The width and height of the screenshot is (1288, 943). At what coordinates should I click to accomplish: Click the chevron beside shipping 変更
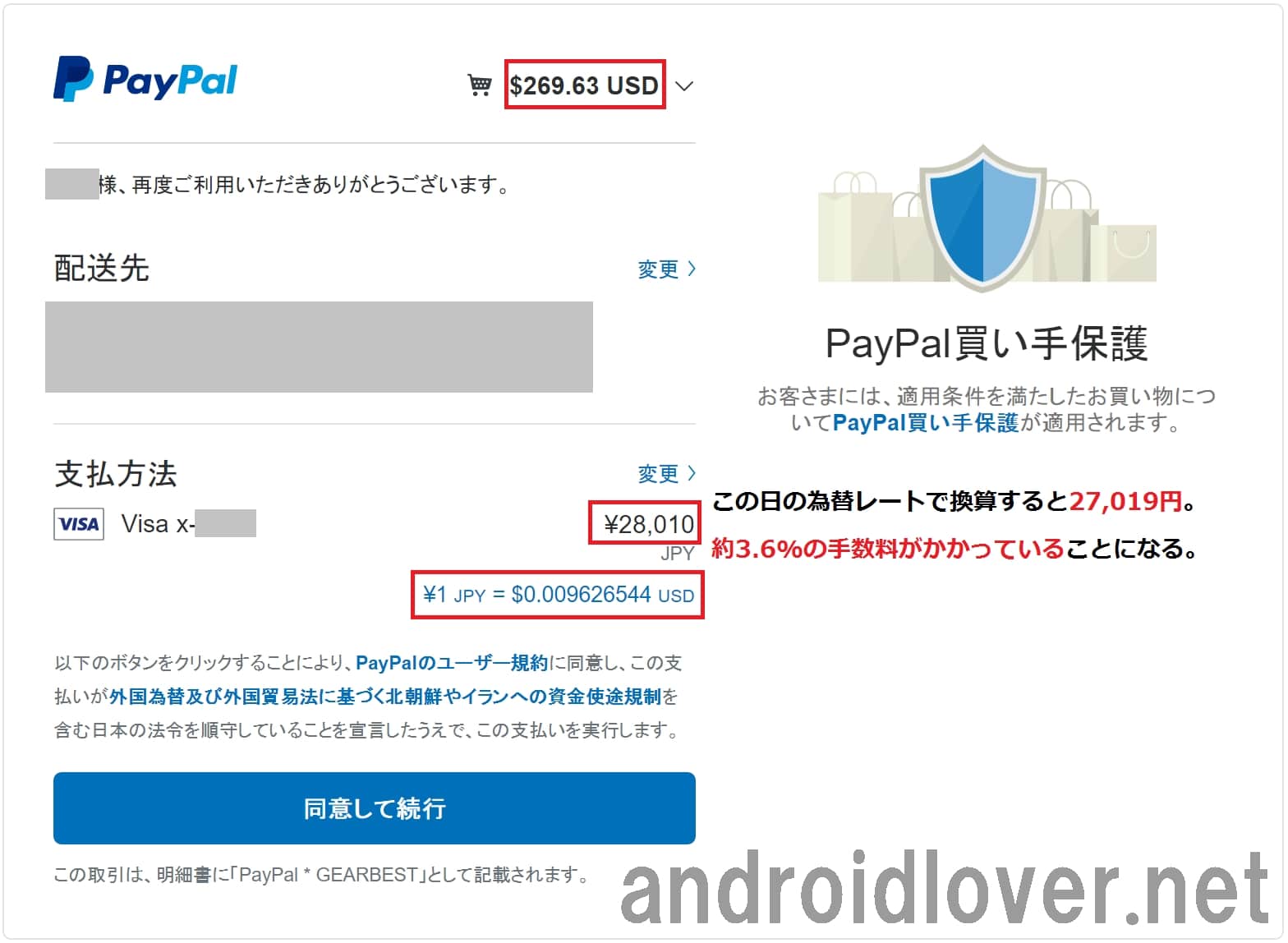click(x=691, y=269)
